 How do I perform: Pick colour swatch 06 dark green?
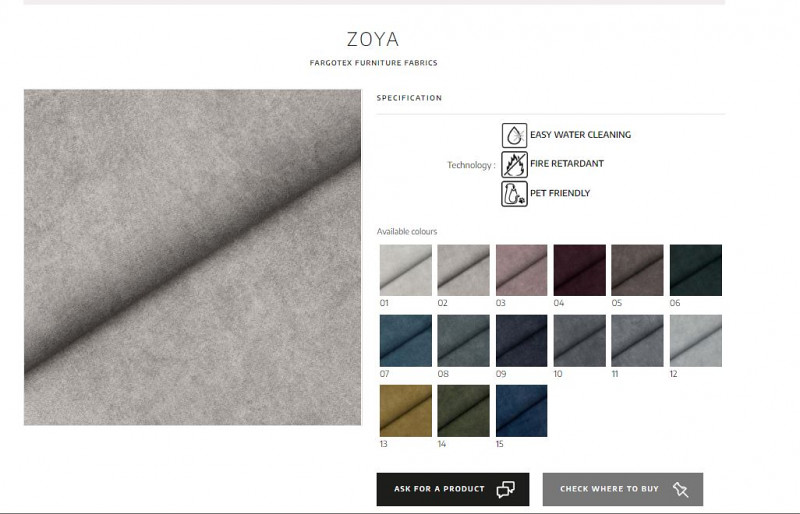(x=696, y=270)
